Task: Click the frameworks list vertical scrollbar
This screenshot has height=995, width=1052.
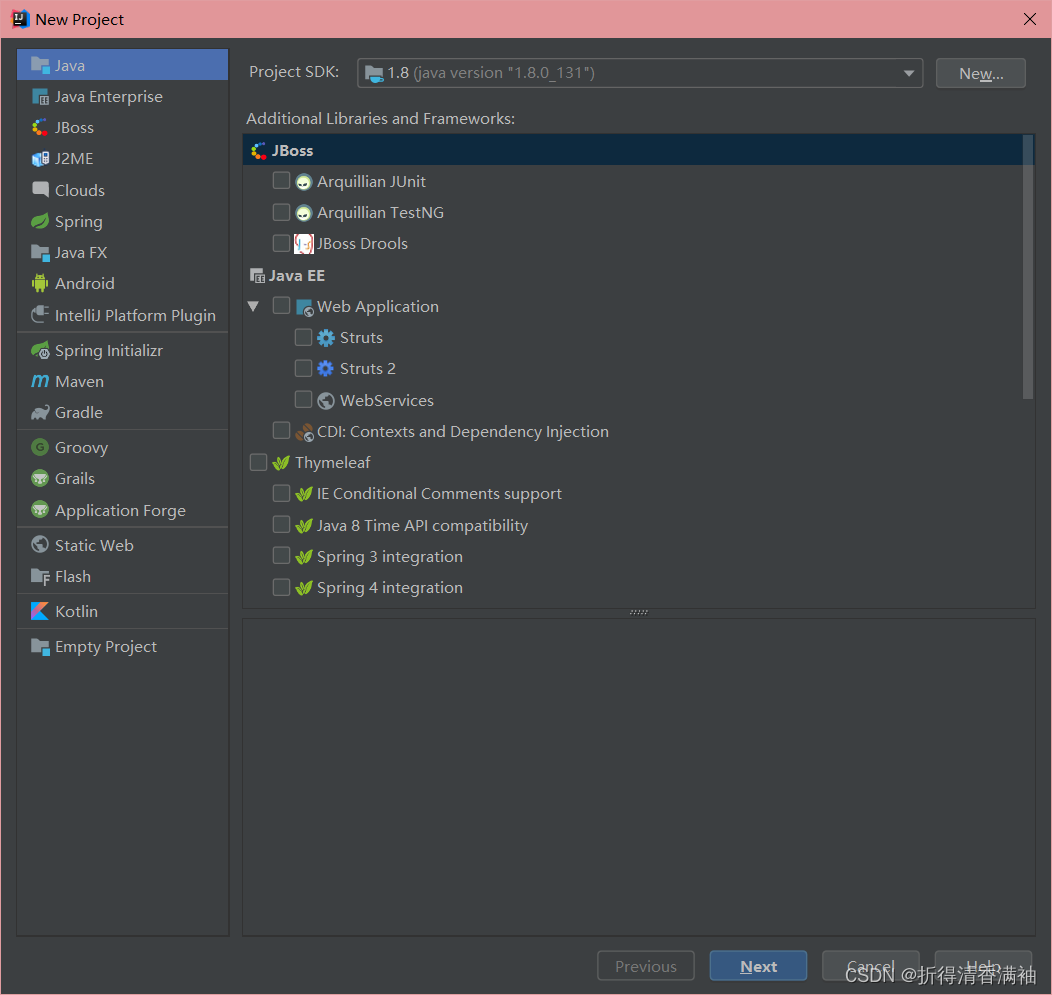Action: pyautogui.click(x=1027, y=267)
